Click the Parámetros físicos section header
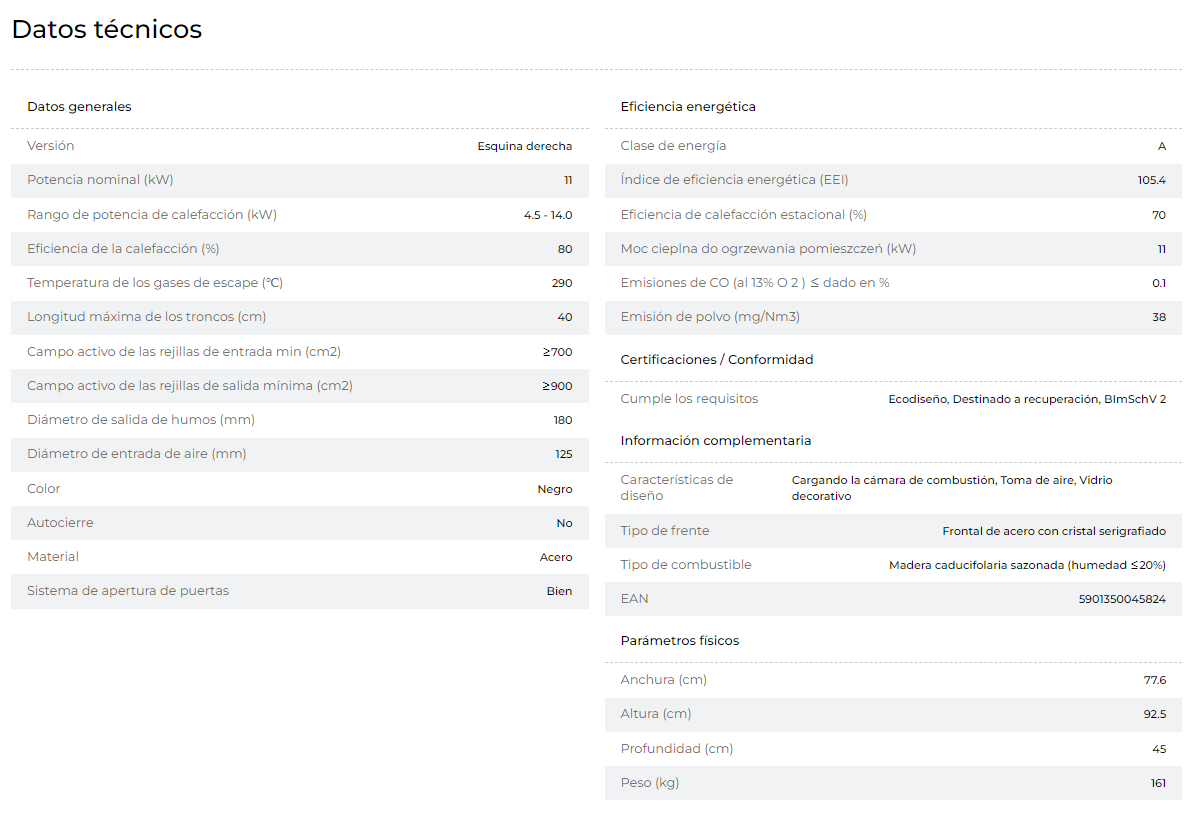1196x813 pixels. pyautogui.click(x=680, y=641)
